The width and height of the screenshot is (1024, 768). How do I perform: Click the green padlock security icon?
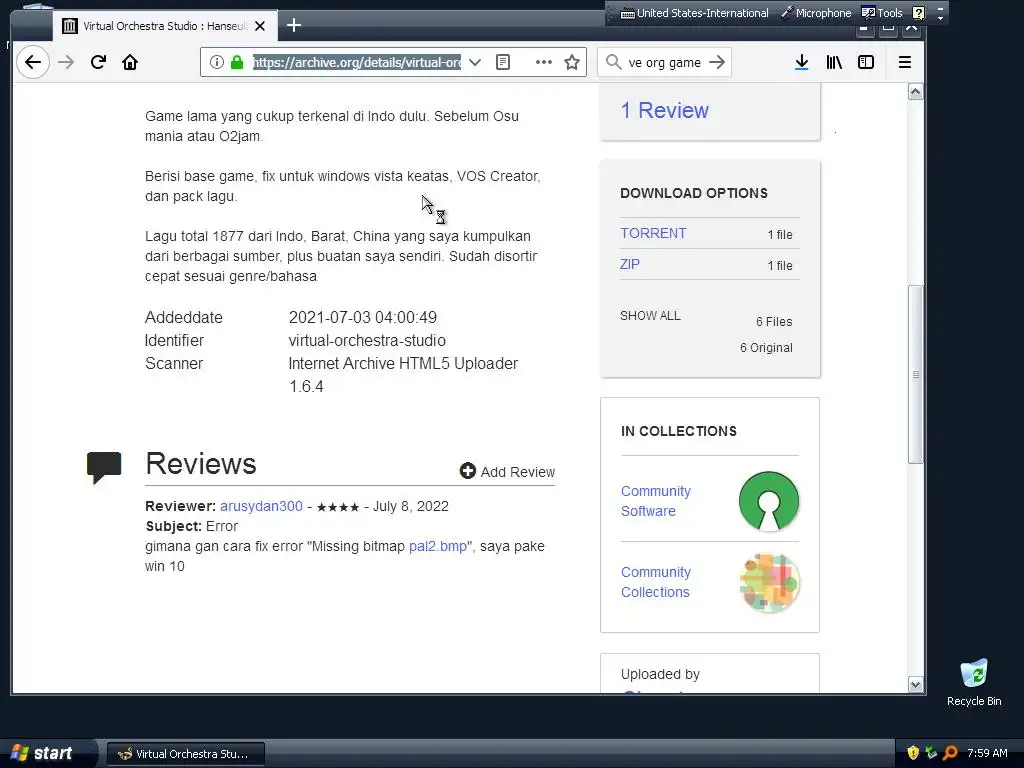point(237,62)
